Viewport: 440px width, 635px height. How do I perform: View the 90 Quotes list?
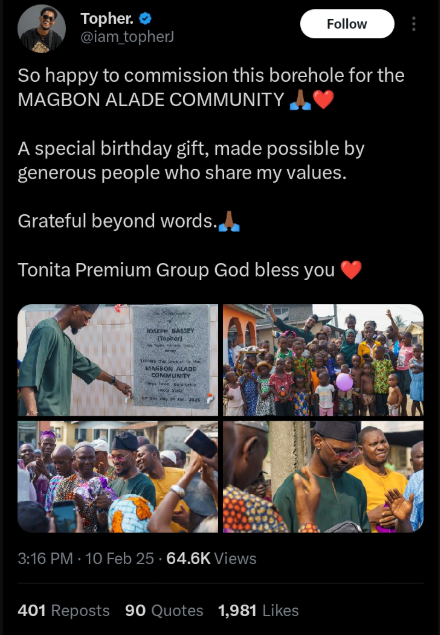coord(164,611)
